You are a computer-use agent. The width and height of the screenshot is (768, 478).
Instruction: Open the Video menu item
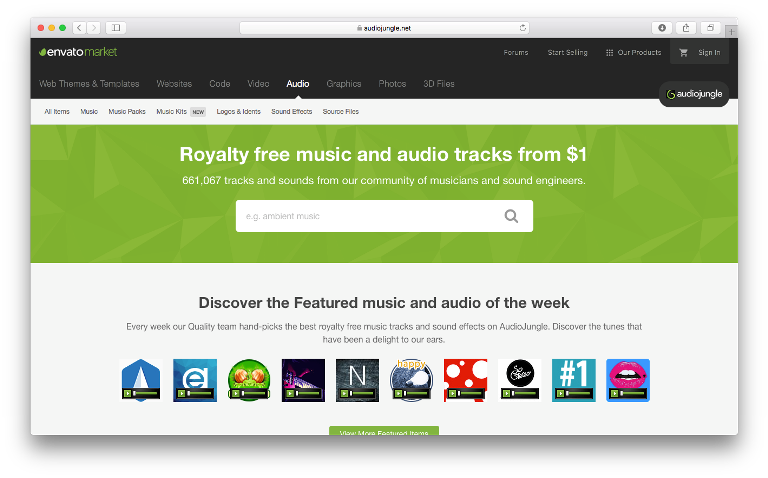(258, 84)
